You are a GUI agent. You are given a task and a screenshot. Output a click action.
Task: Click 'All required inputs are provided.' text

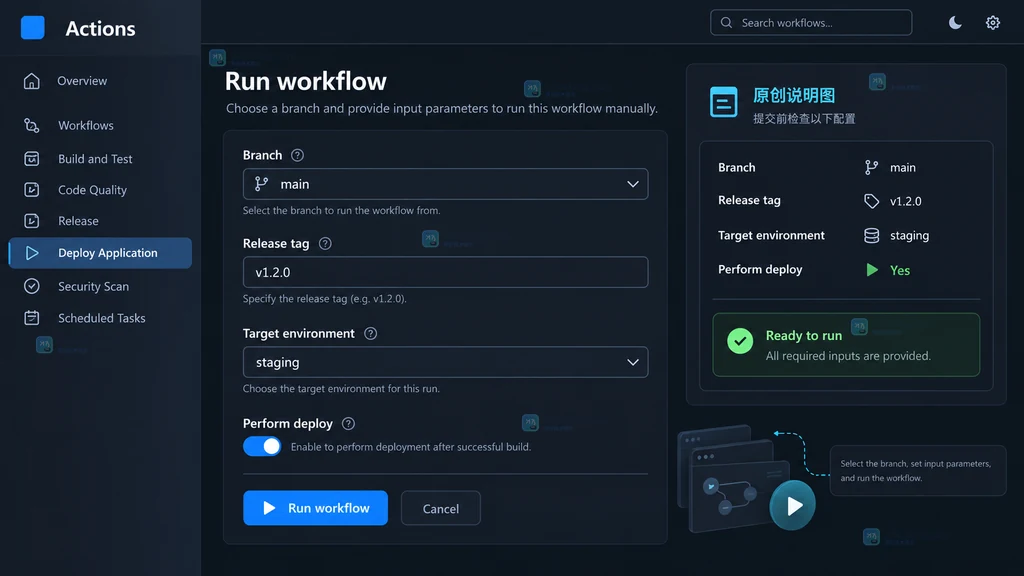(848, 356)
